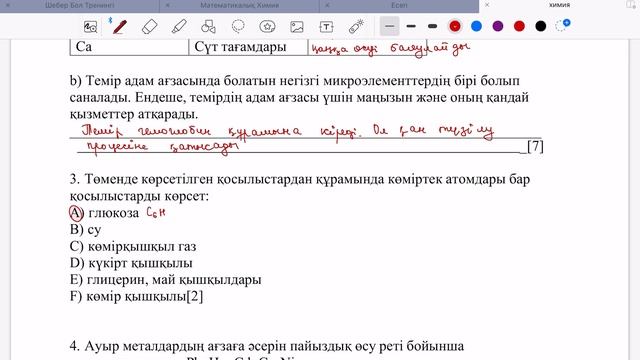Open the new tab icon at top right
The width and height of the screenshot is (640, 360).
631,5
